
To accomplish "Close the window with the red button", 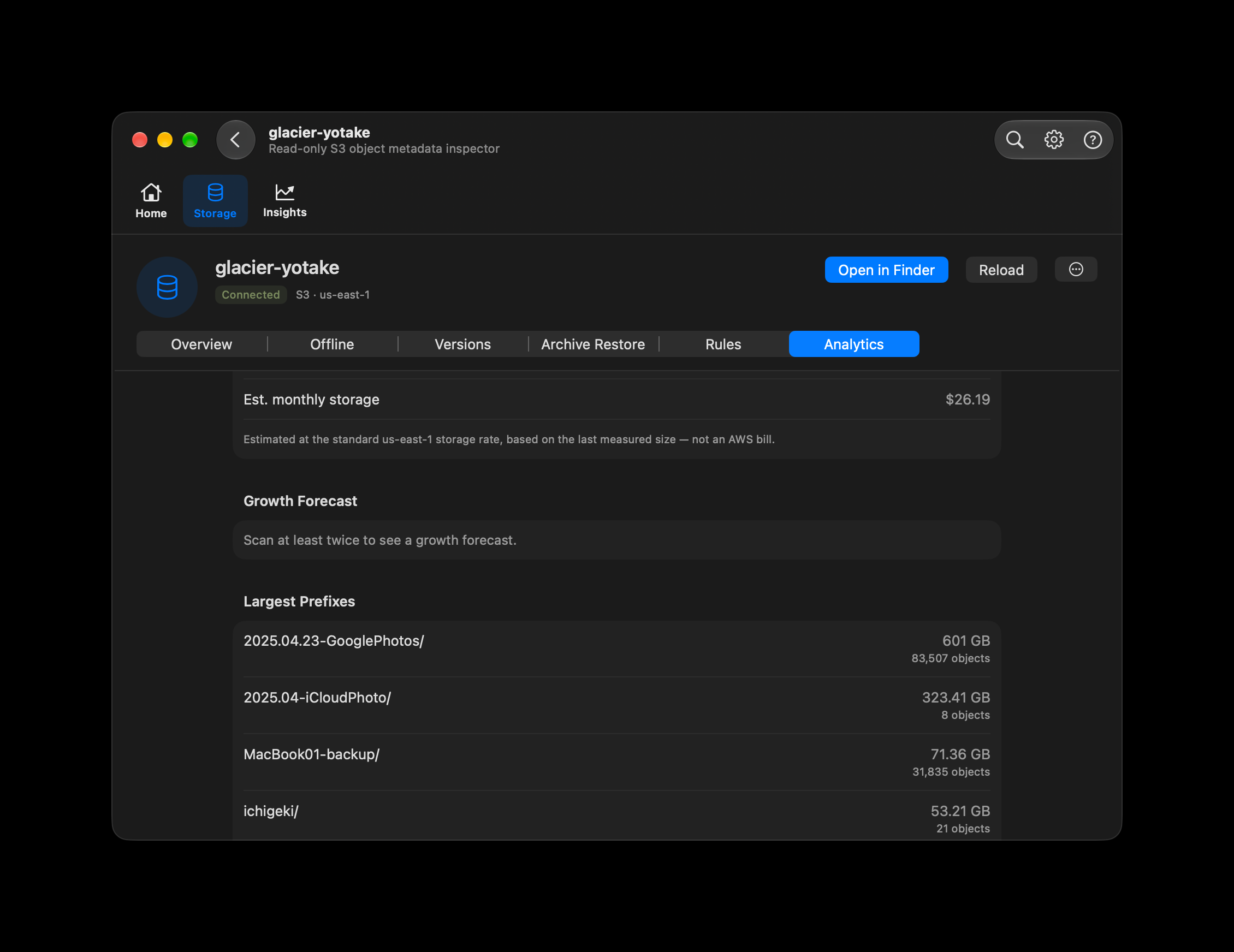I will point(140,140).
